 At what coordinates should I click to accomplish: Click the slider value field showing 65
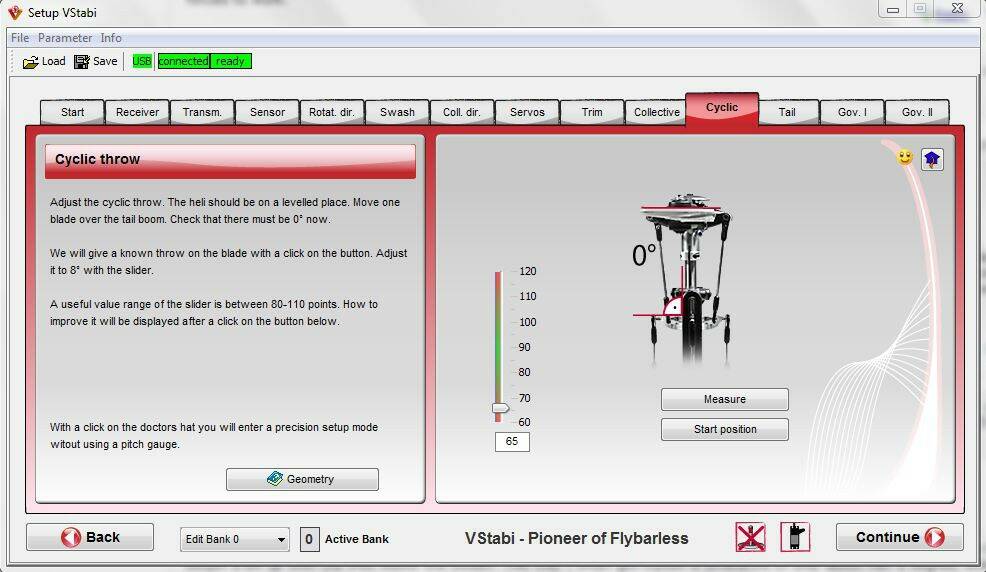(x=512, y=442)
